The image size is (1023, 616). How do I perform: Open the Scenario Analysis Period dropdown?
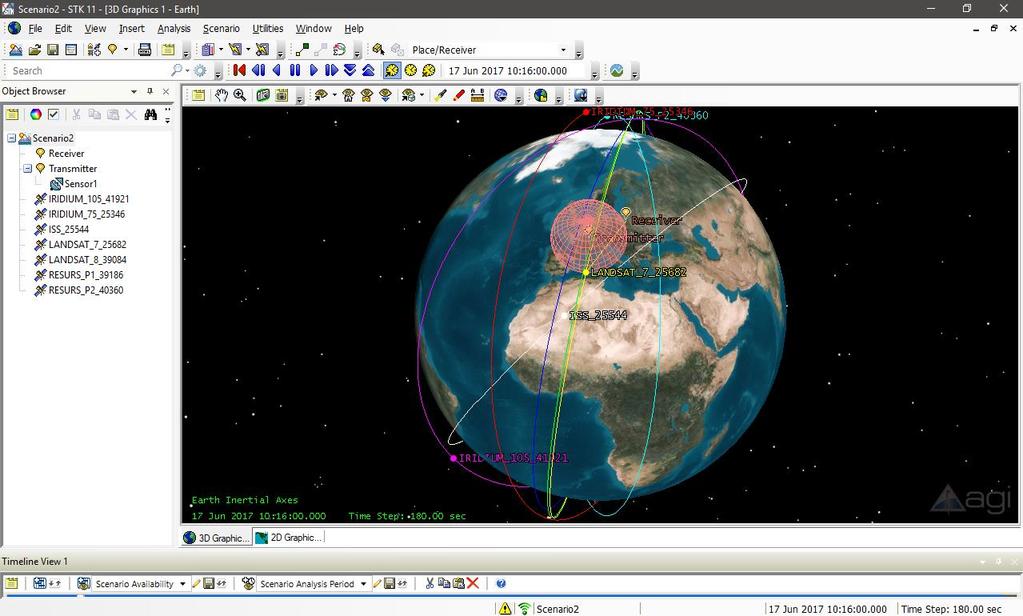[363, 584]
